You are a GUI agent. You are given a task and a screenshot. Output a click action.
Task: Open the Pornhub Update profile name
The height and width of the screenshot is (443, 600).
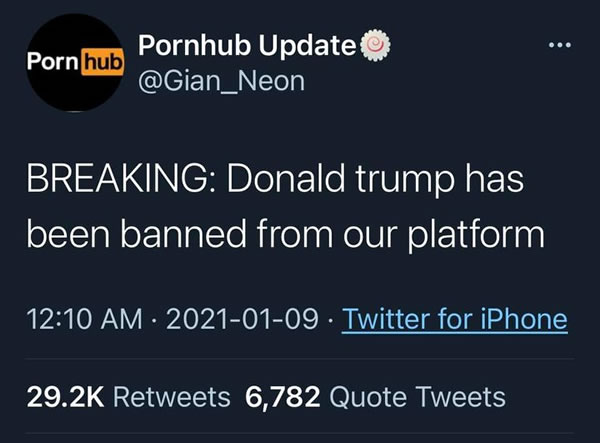[x=246, y=45]
